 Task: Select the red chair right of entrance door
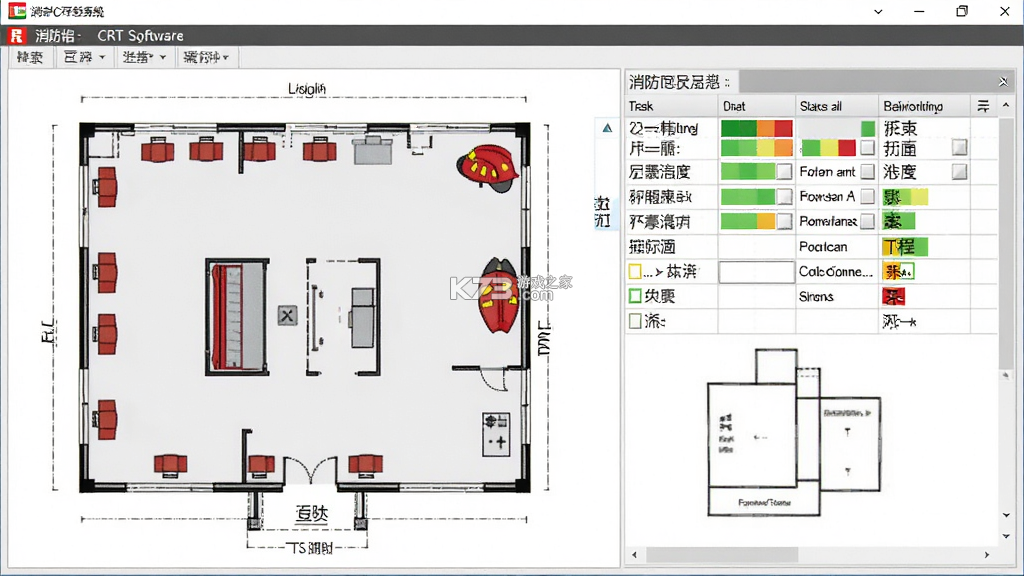pyautogui.click(x=366, y=464)
